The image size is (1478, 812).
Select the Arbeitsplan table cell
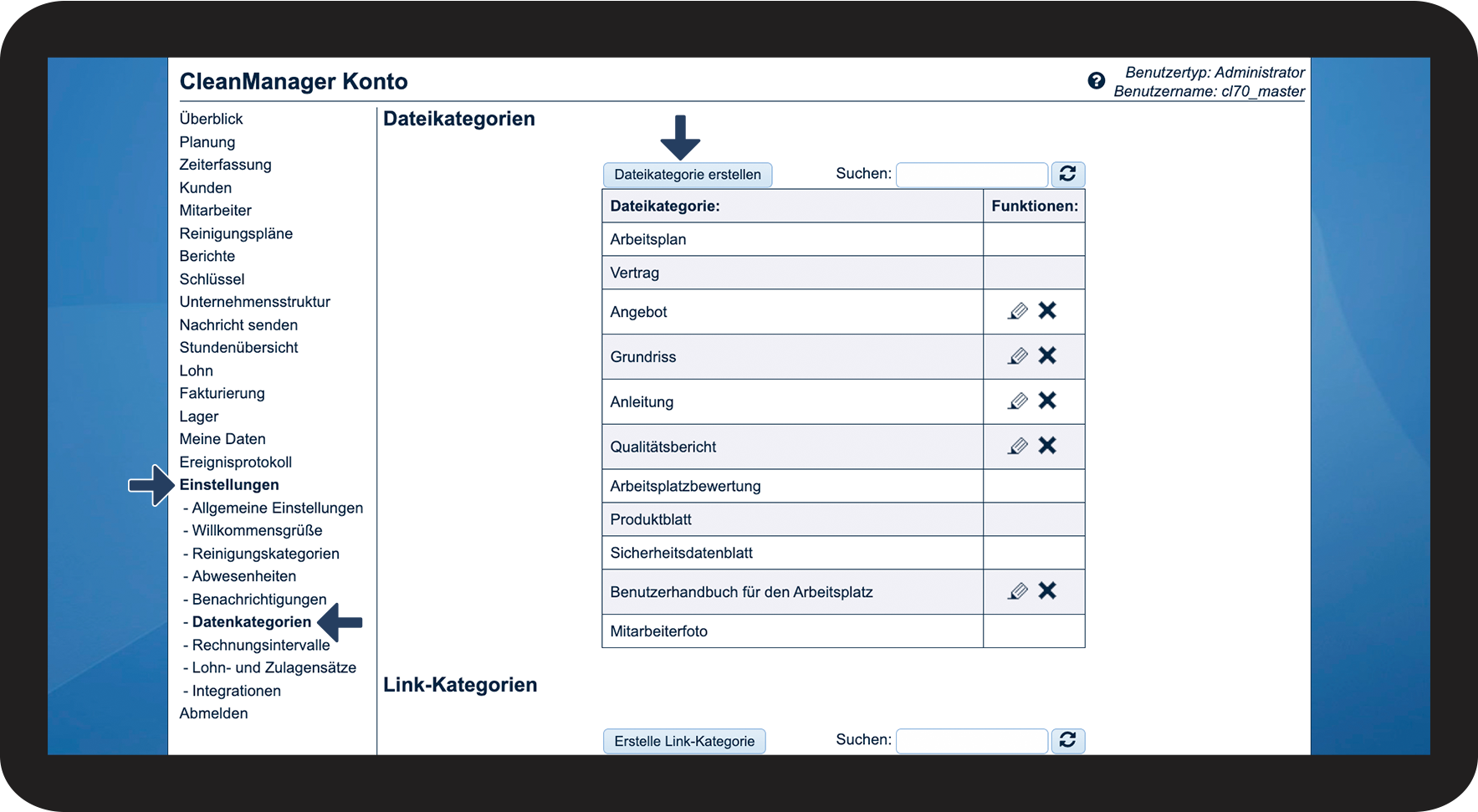pos(792,239)
